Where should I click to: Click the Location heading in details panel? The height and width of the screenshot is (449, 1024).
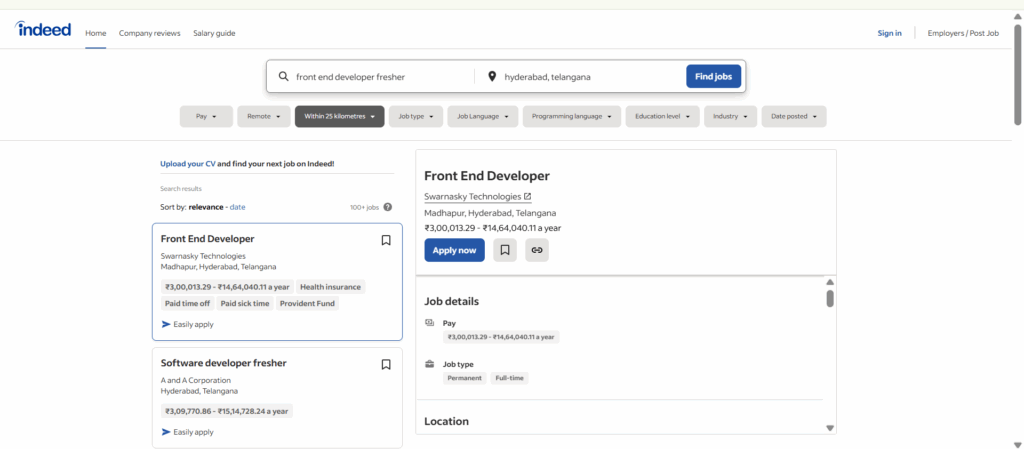point(447,422)
